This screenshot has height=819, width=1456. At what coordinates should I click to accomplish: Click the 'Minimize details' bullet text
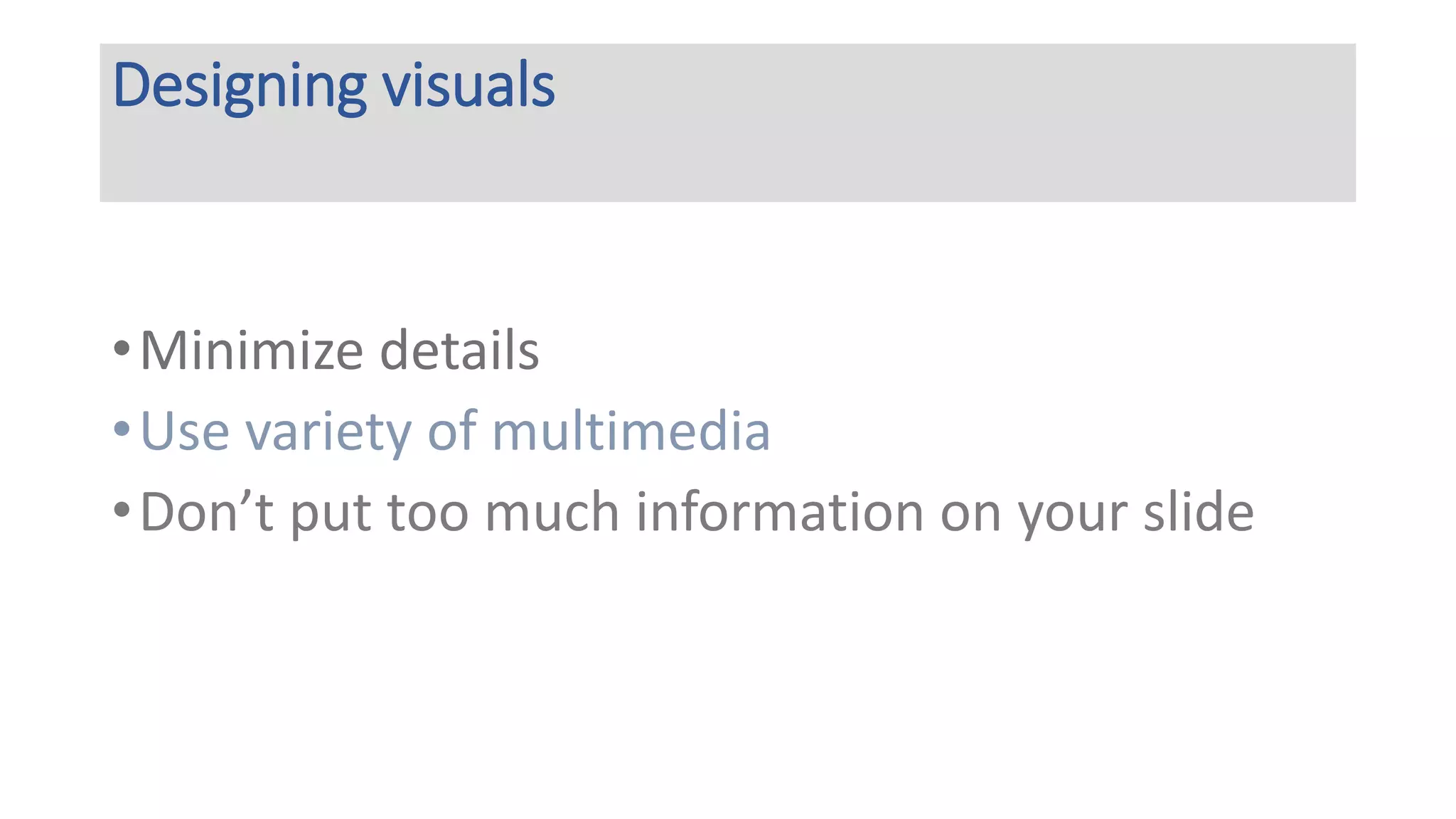coord(340,350)
